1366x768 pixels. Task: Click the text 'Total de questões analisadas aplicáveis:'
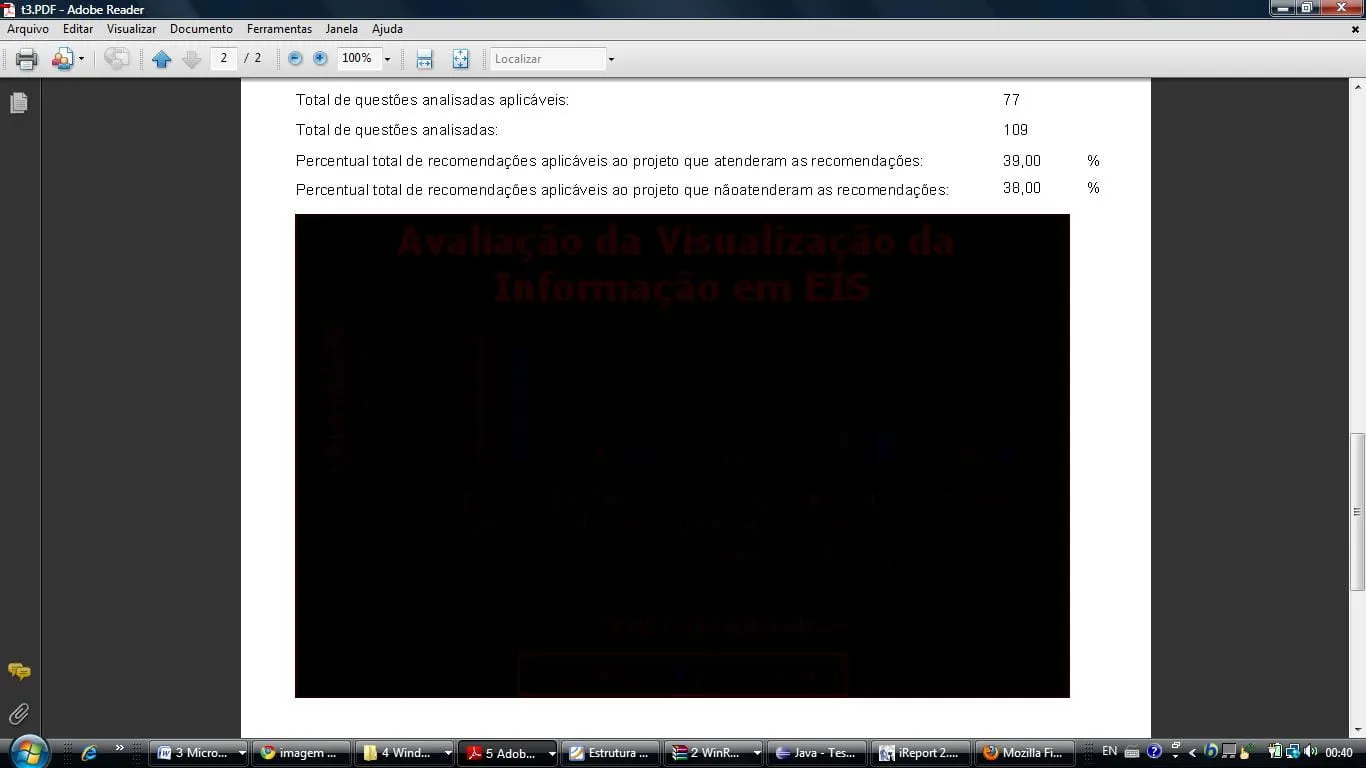432,100
